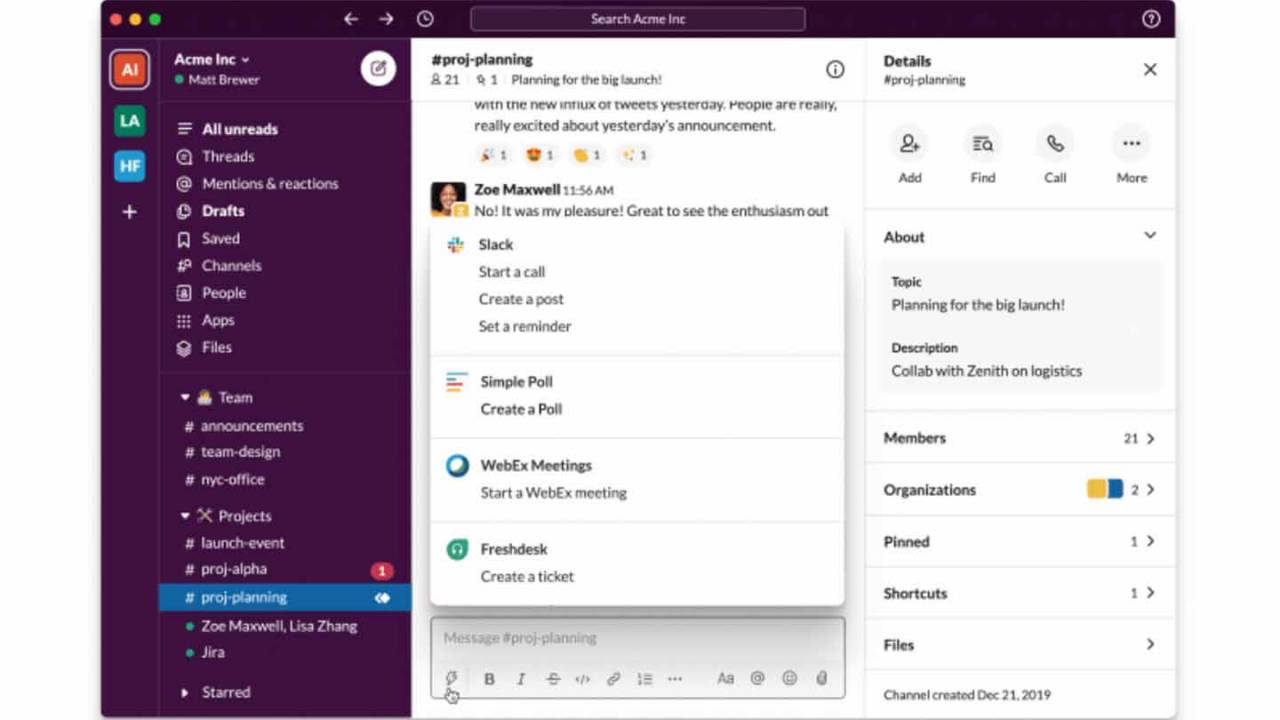Toggle strikethrough text formatting

point(552,678)
